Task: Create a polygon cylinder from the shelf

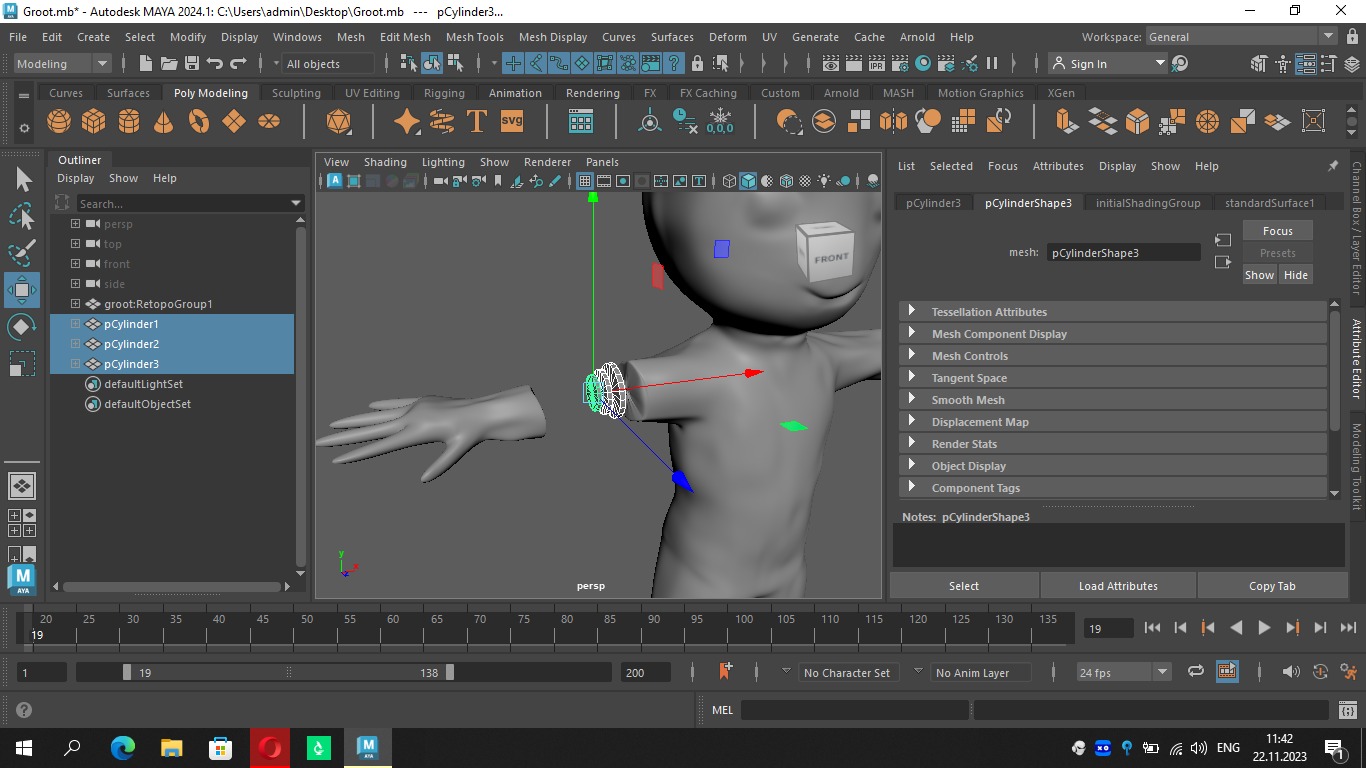Action: point(129,122)
